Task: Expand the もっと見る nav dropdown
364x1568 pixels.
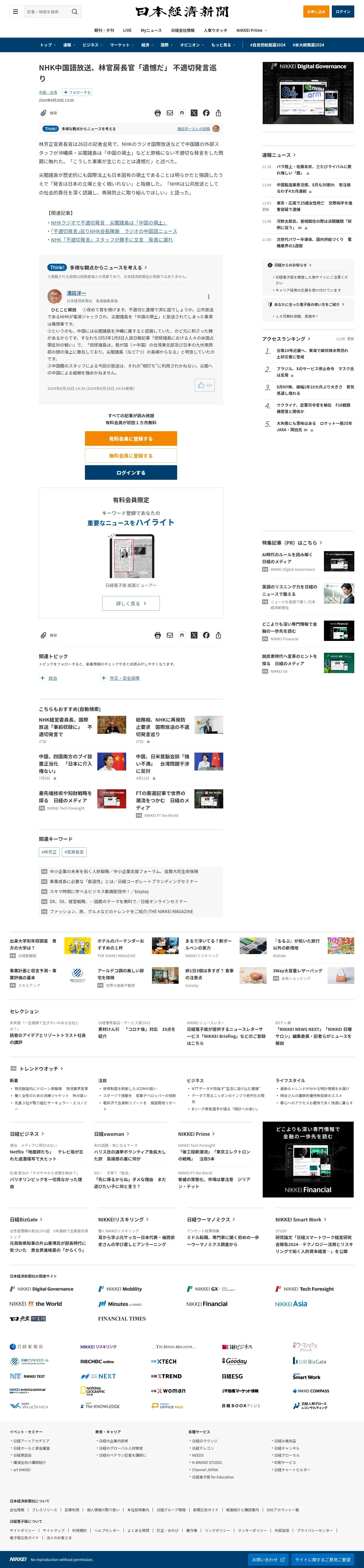Action: [223, 45]
